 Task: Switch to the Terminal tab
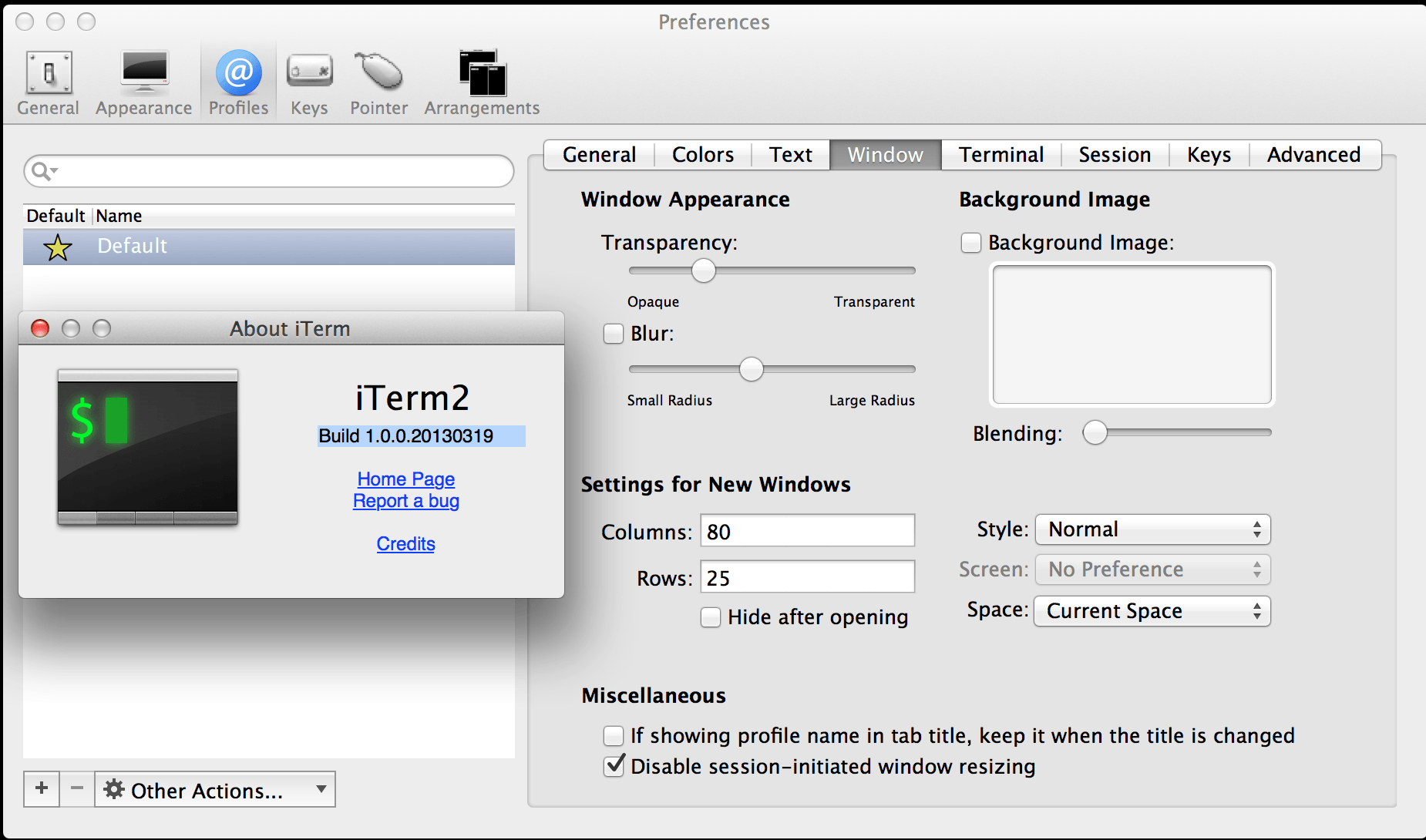pyautogui.click(x=1001, y=155)
